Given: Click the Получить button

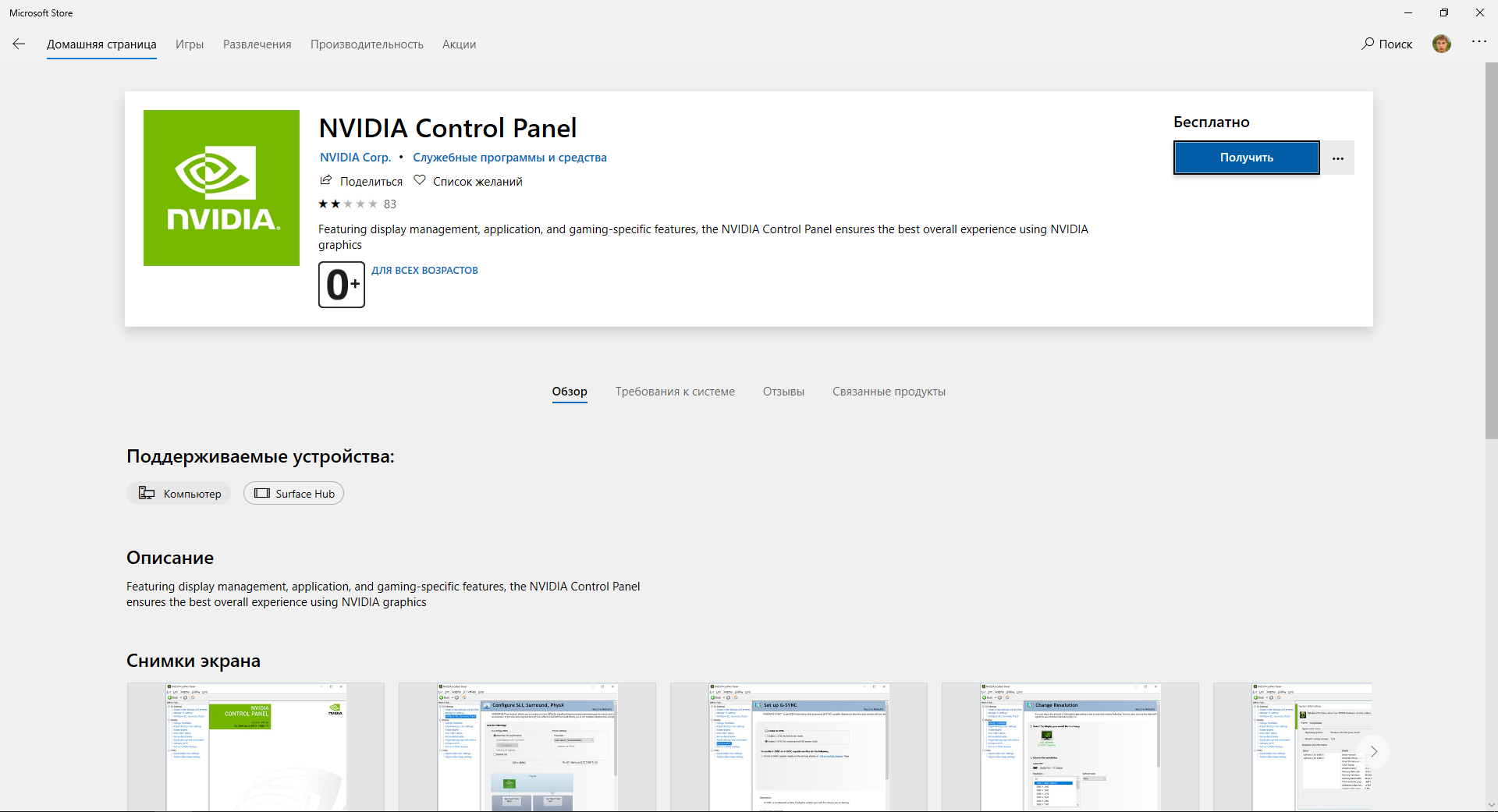Looking at the screenshot, I should [1247, 158].
